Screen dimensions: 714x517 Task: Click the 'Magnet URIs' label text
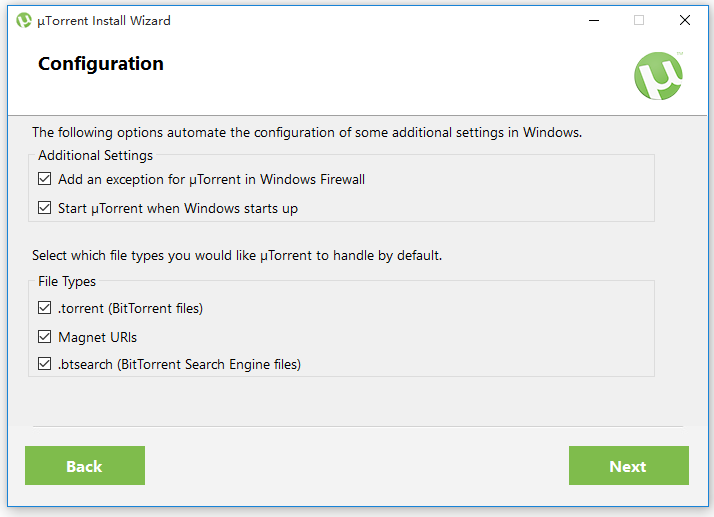[98, 337]
